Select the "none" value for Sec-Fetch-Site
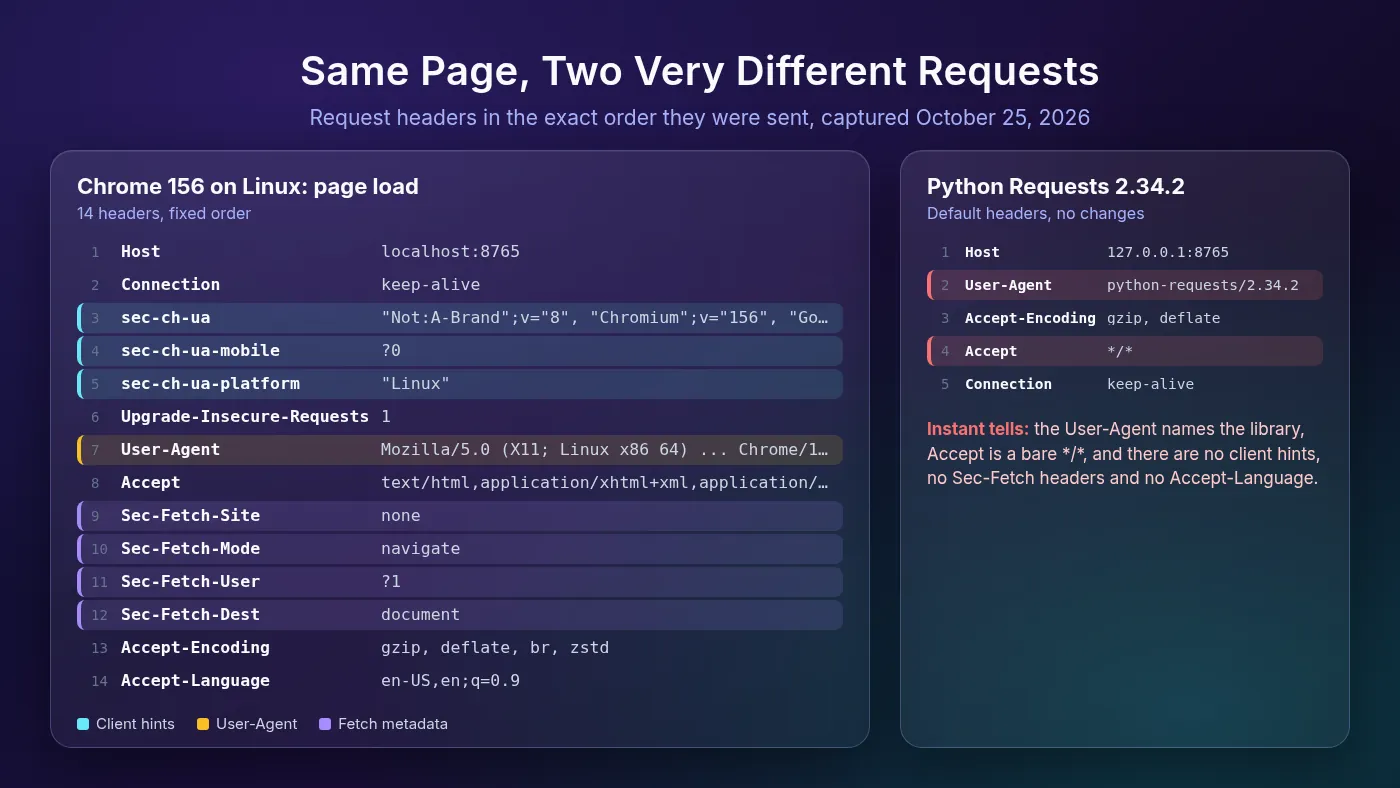Screen dimensions: 1400x788 point(401,516)
